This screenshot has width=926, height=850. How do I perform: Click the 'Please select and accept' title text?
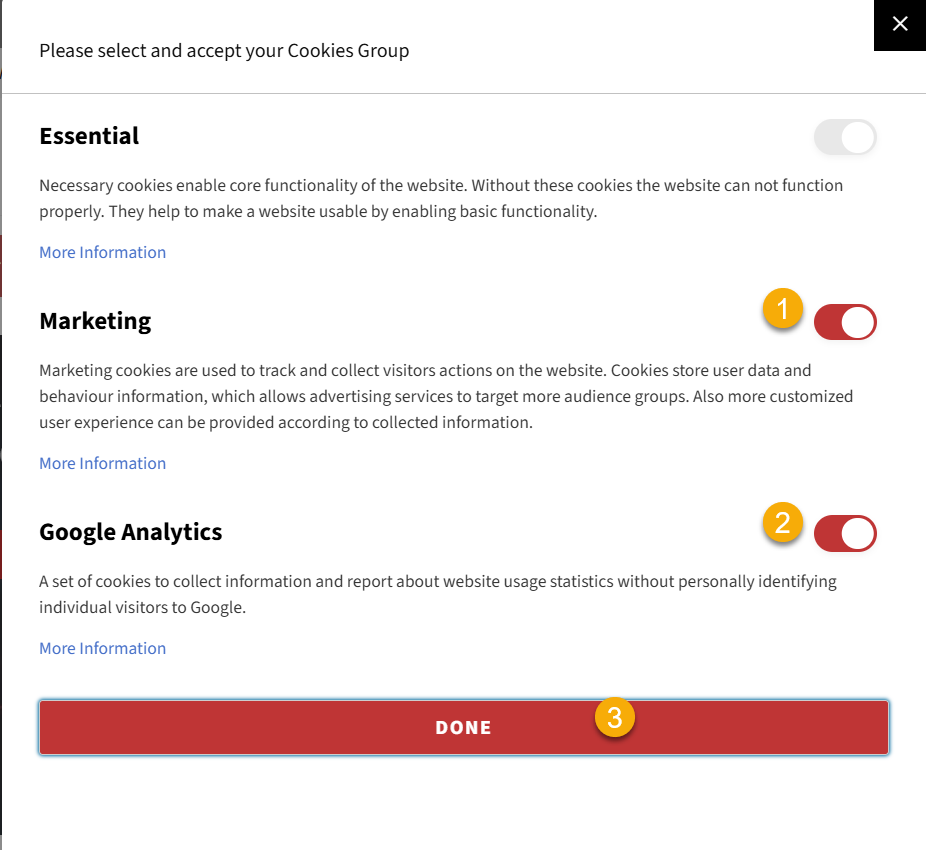[224, 50]
